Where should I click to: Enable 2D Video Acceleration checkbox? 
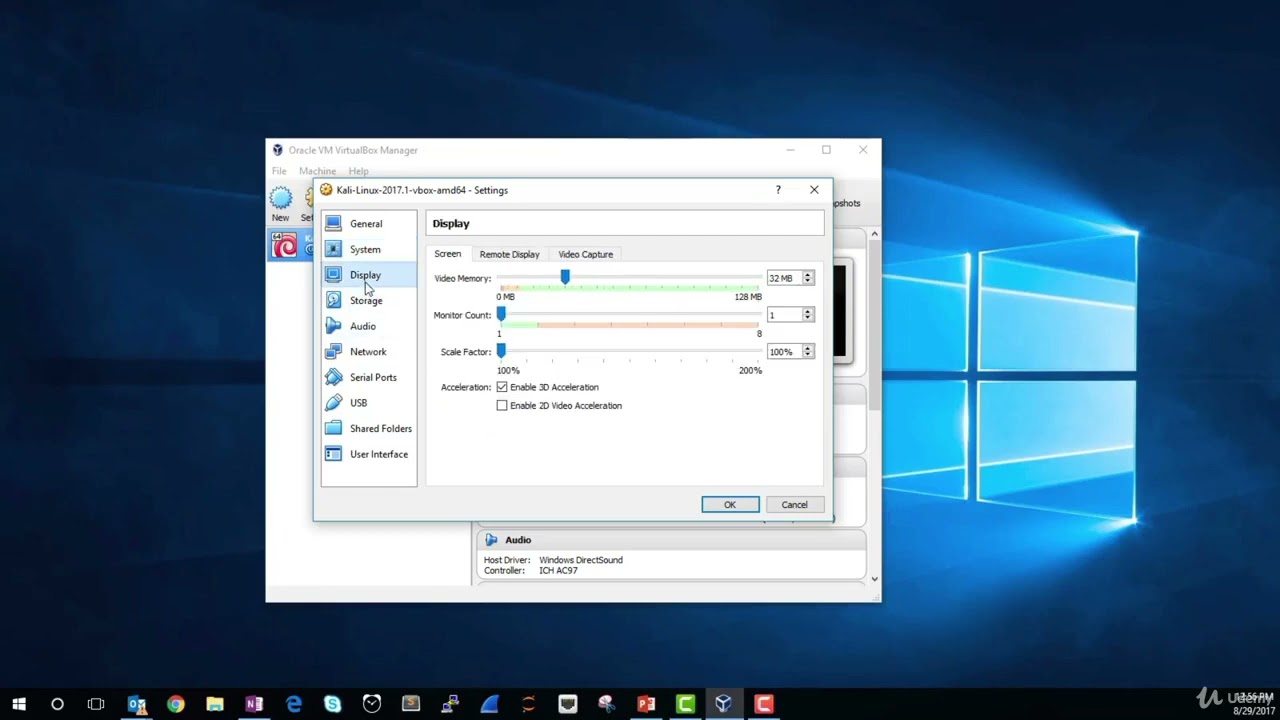[x=502, y=405]
